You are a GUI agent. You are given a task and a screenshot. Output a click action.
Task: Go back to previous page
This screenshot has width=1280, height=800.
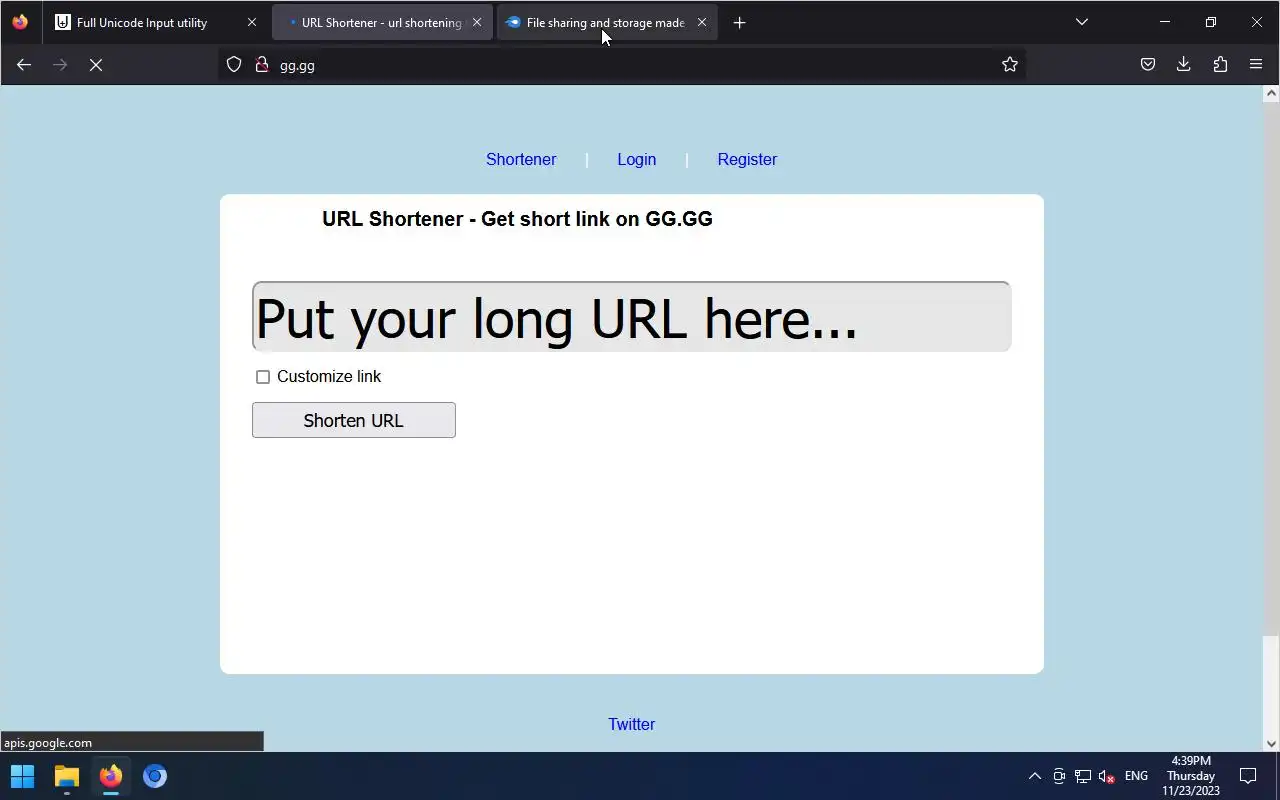(24, 65)
